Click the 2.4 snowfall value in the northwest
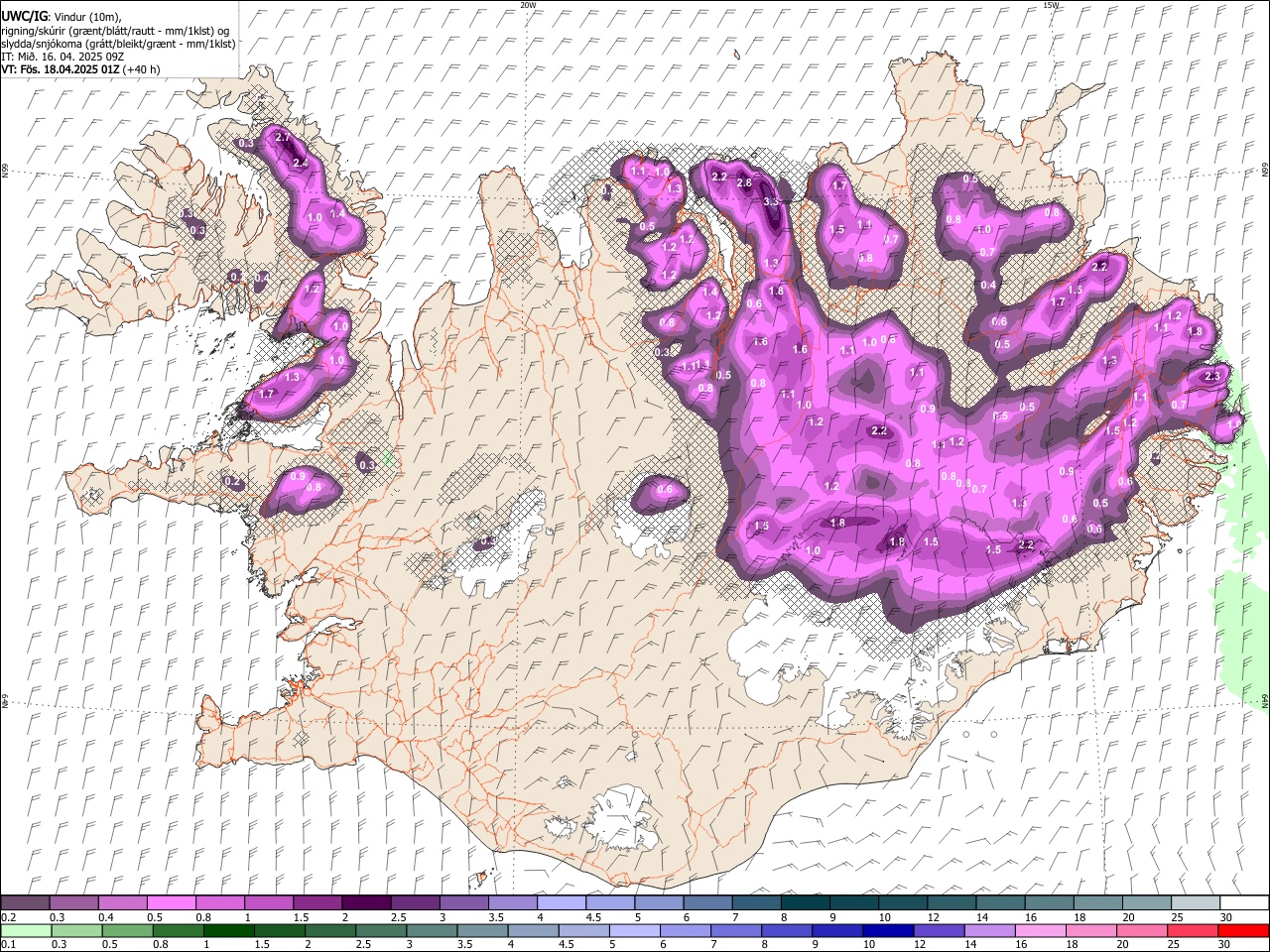Viewport: 1270px width, 952px height. pos(301,162)
